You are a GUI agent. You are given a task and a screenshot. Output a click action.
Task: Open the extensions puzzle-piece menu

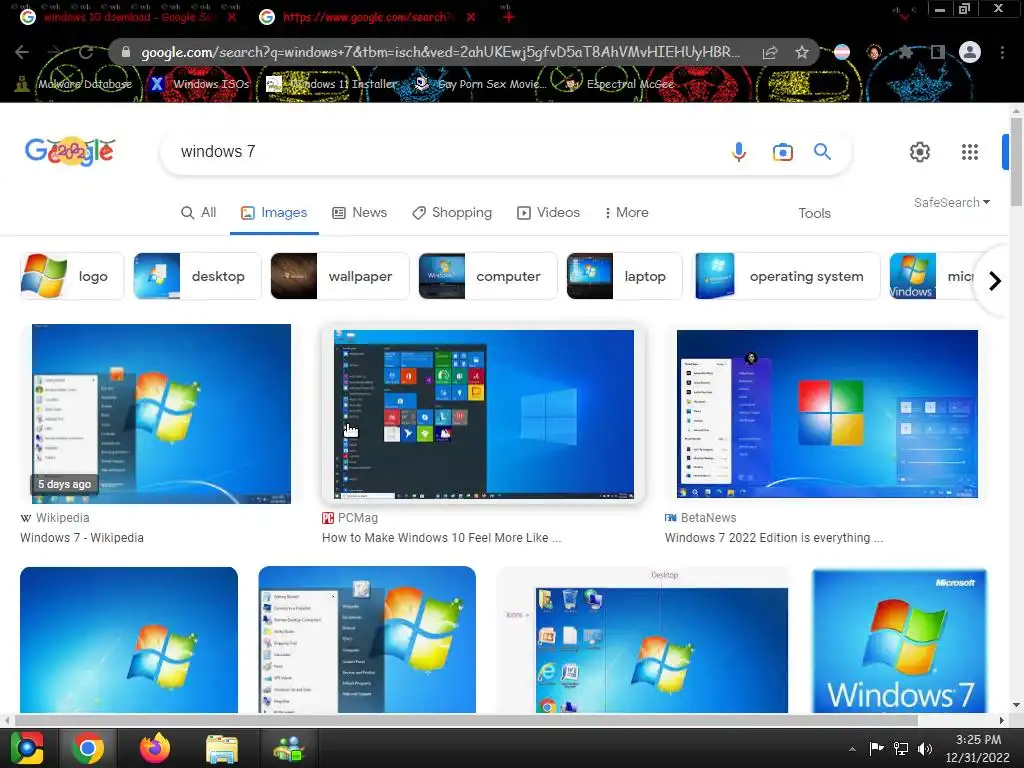tap(905, 52)
